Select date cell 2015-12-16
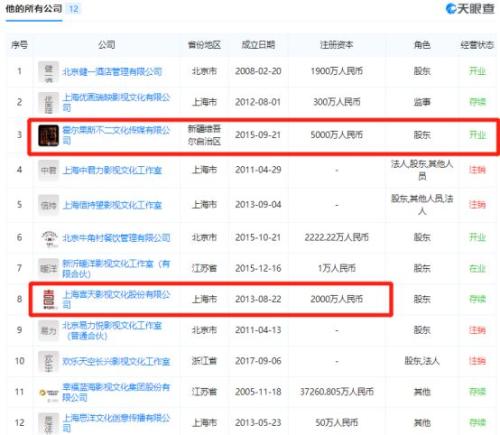 point(258,268)
